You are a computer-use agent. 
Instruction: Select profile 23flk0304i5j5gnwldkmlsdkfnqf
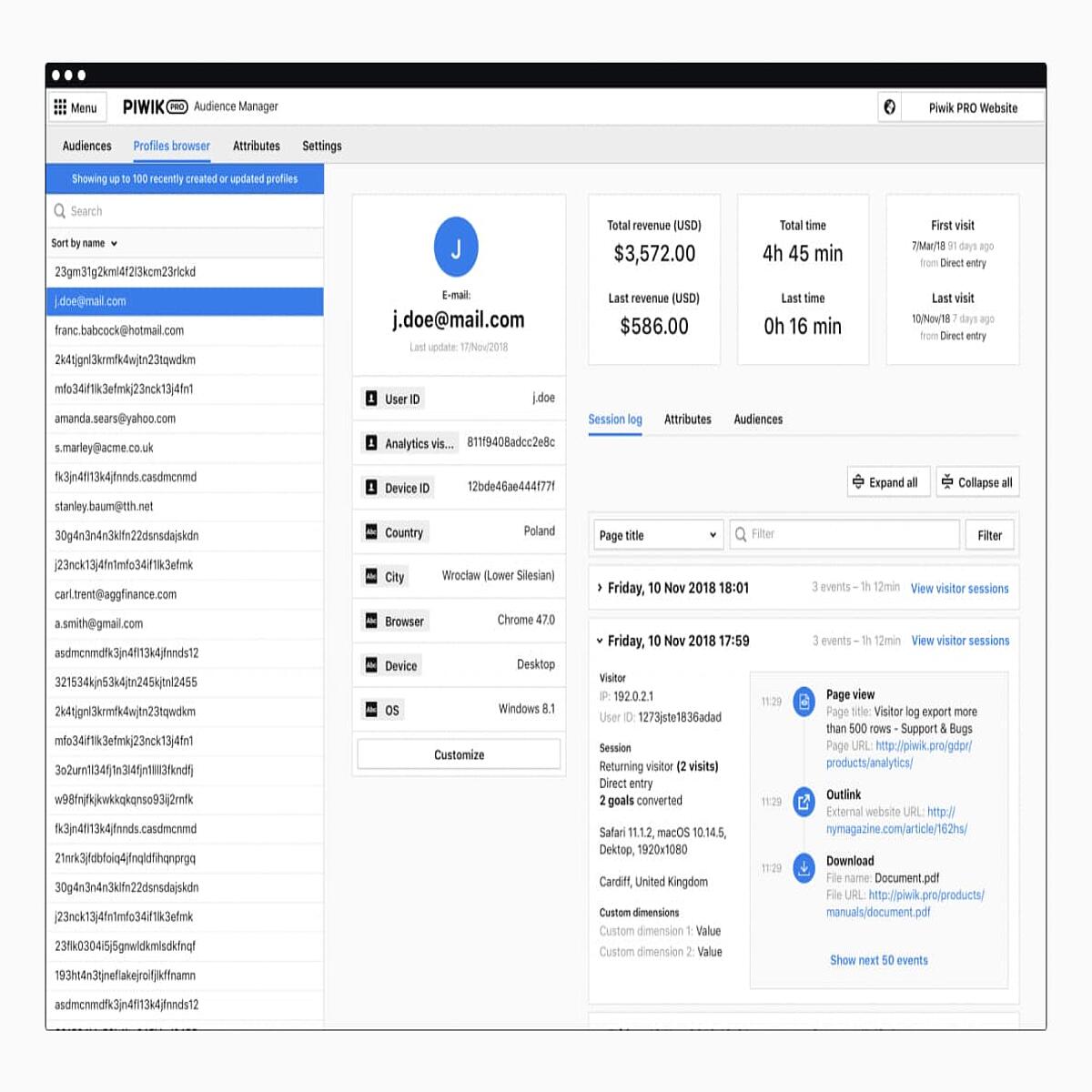(x=185, y=945)
